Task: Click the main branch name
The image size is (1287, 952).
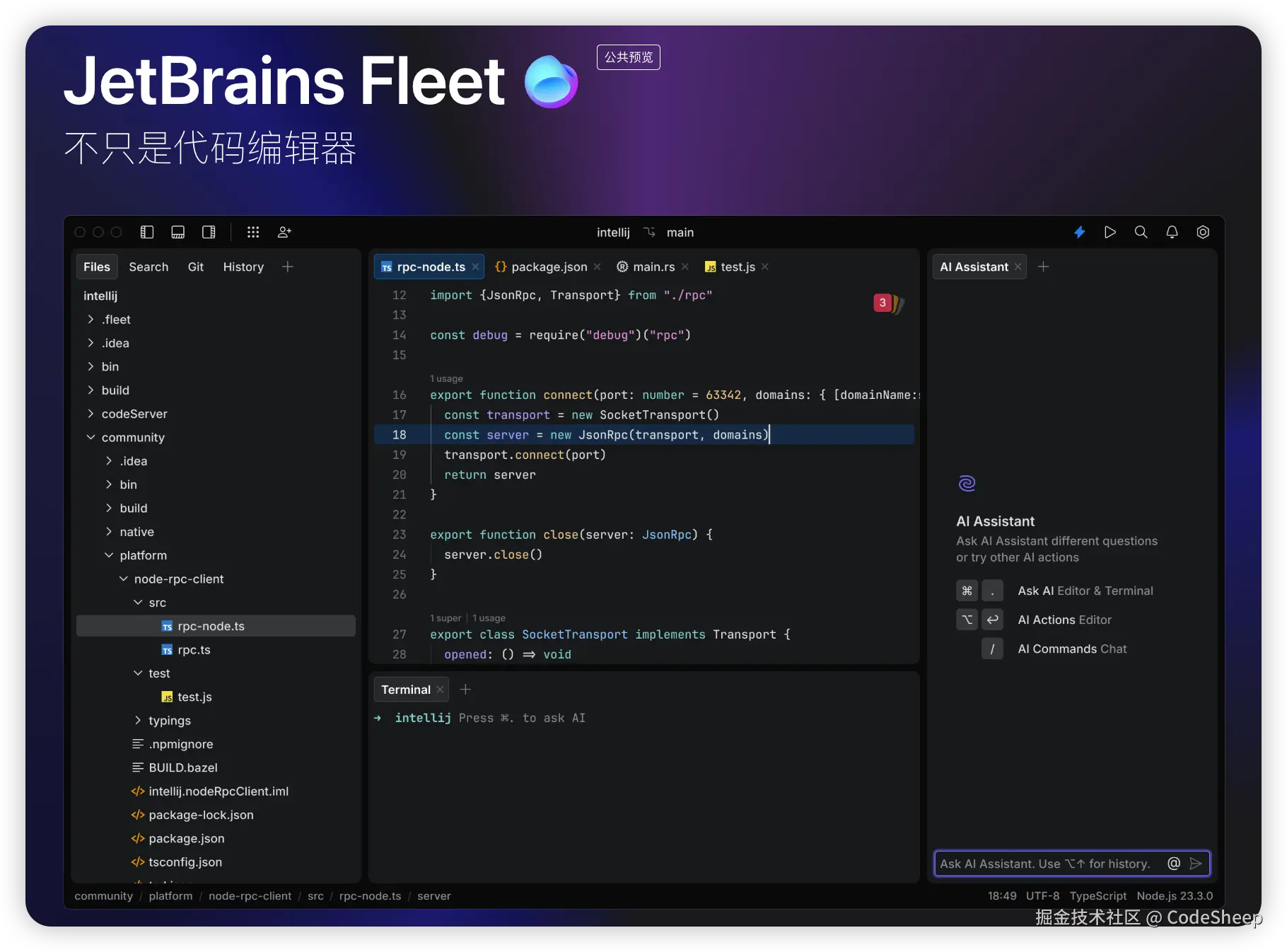Action: (x=680, y=233)
